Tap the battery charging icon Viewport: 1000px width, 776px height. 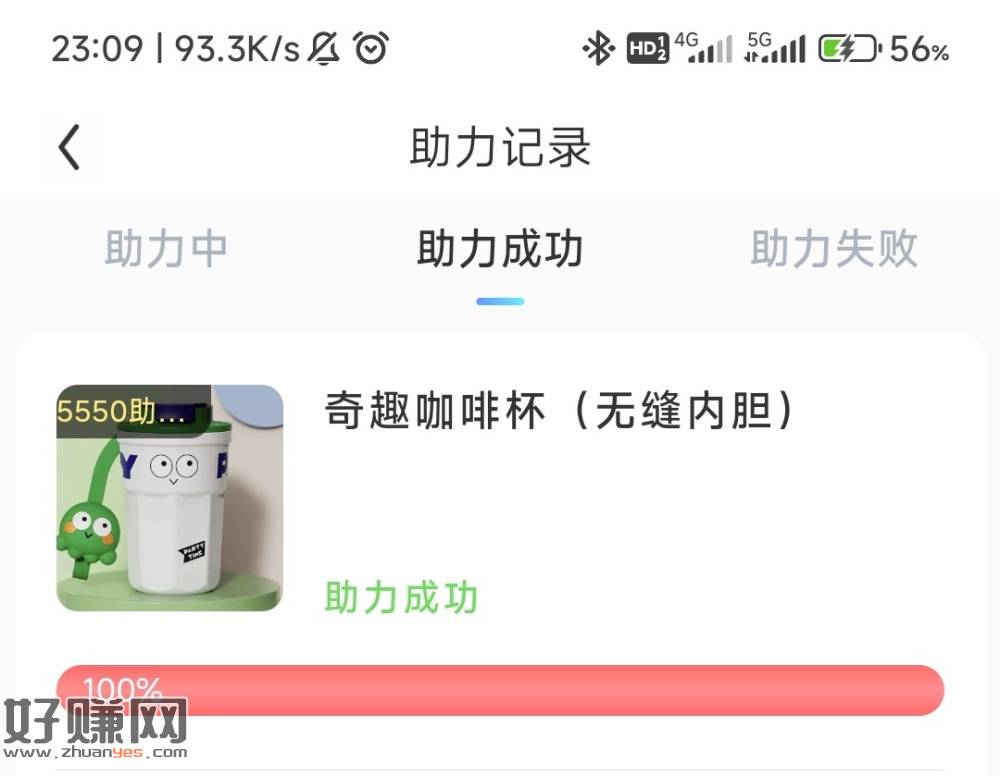(x=850, y=48)
